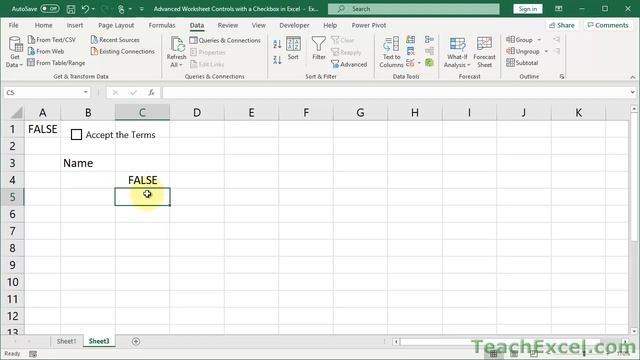Click the Sign in button
This screenshot has width=640, height=360.
coord(528,9)
